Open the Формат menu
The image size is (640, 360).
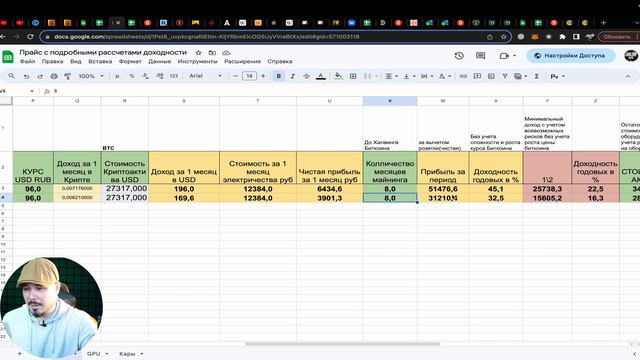tap(130, 61)
